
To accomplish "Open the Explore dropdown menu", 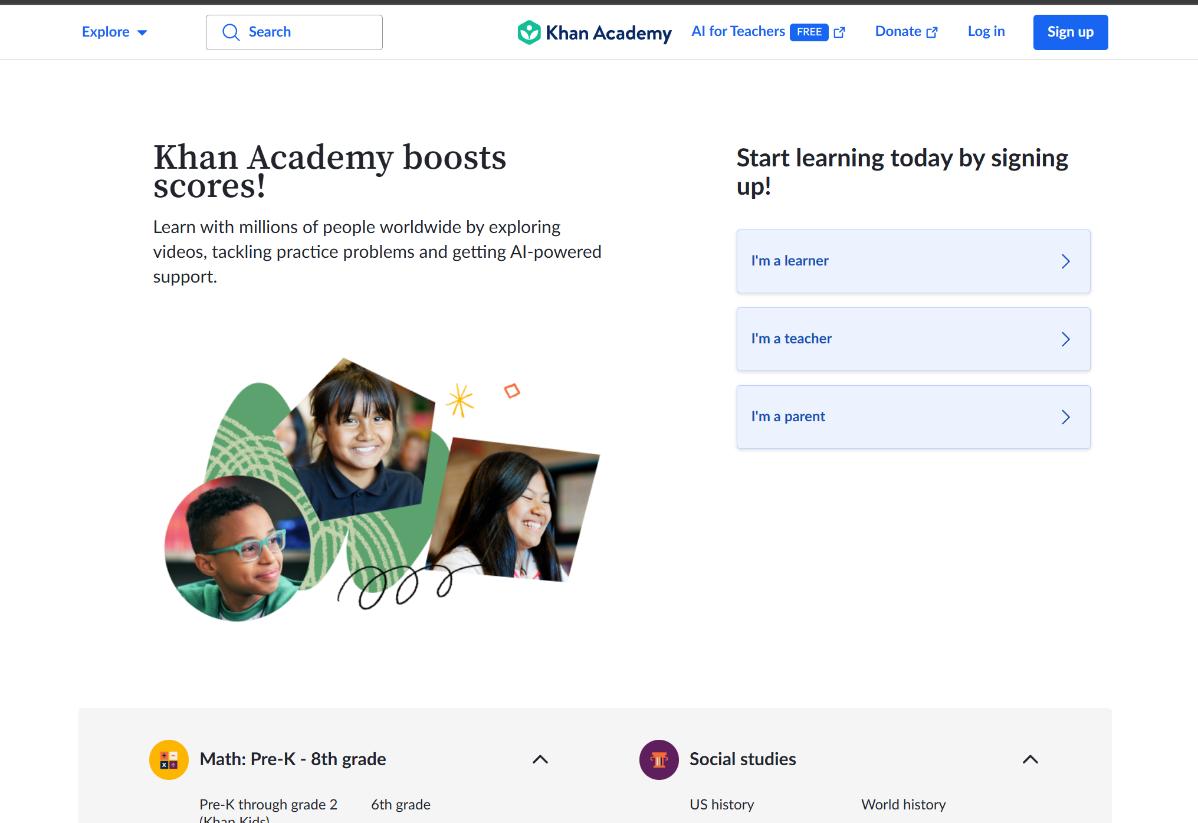I will tap(114, 32).
